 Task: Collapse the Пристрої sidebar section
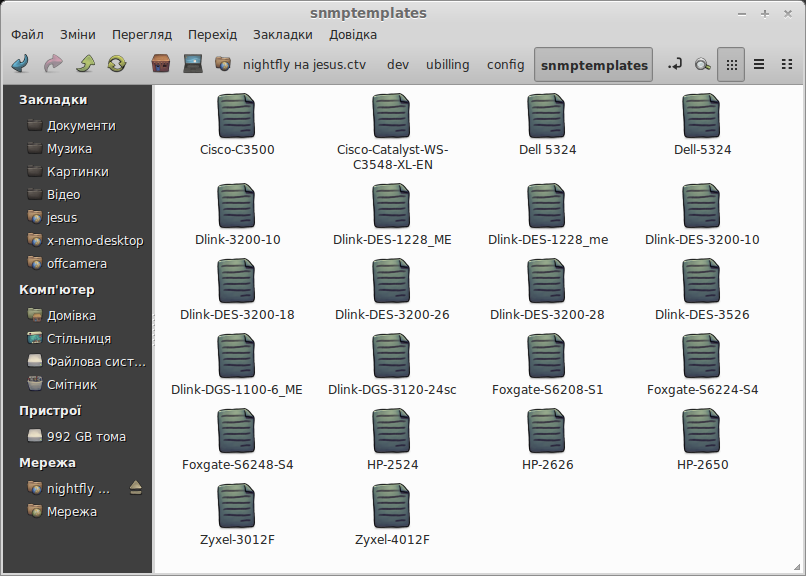[x=50, y=411]
